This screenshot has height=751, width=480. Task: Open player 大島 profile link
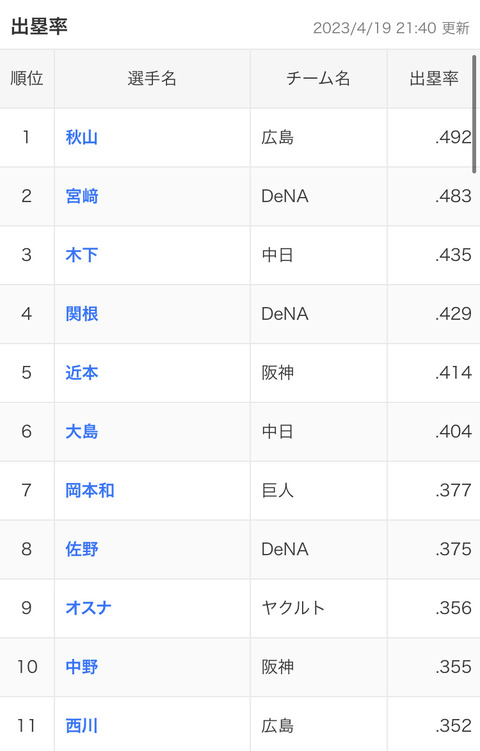[x=81, y=432]
